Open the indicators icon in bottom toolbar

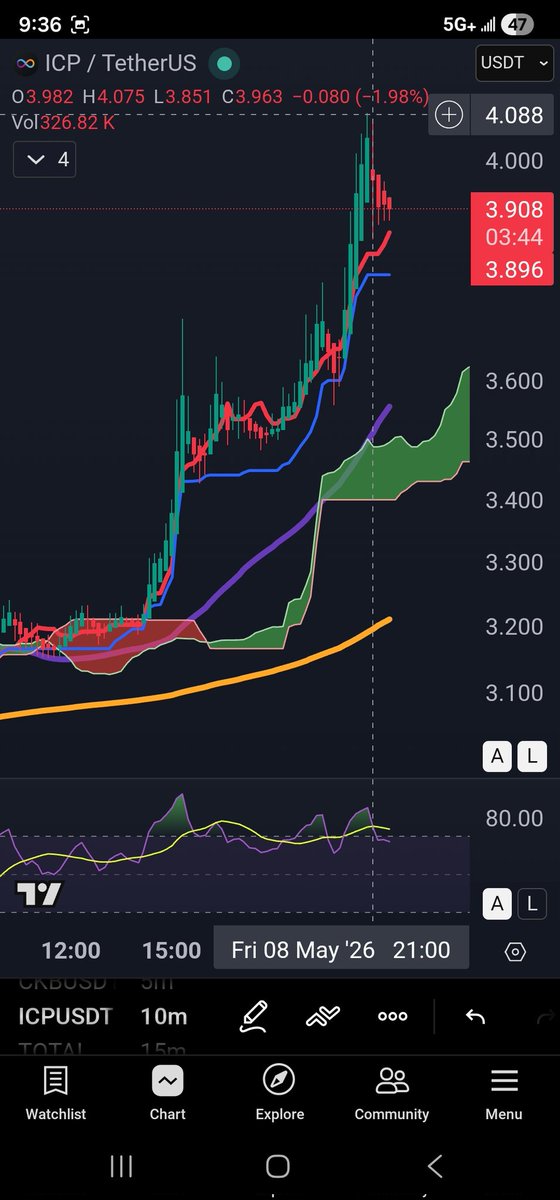tap(323, 1016)
